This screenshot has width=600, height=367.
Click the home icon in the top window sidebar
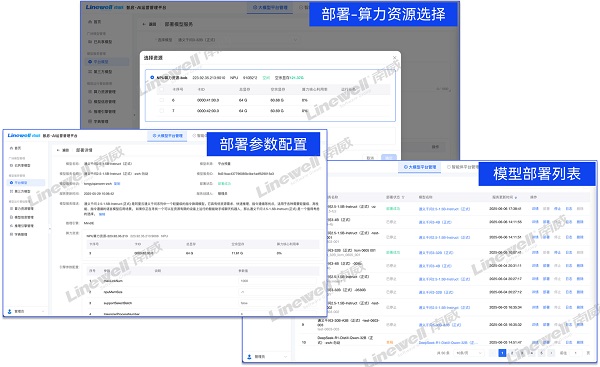(x=90, y=22)
